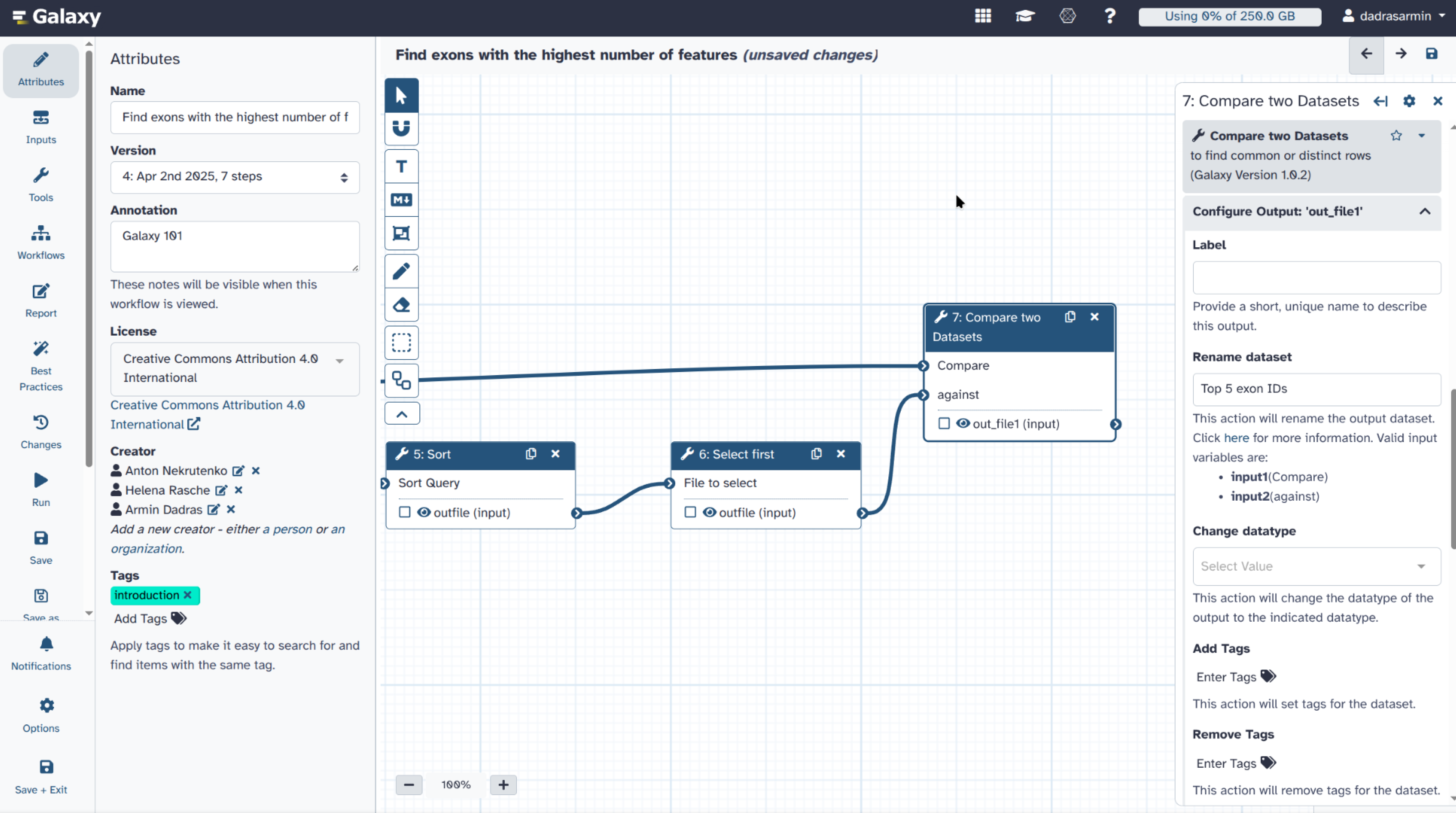Open the Version dropdown
The width and height of the screenshot is (1456, 813).
click(234, 177)
